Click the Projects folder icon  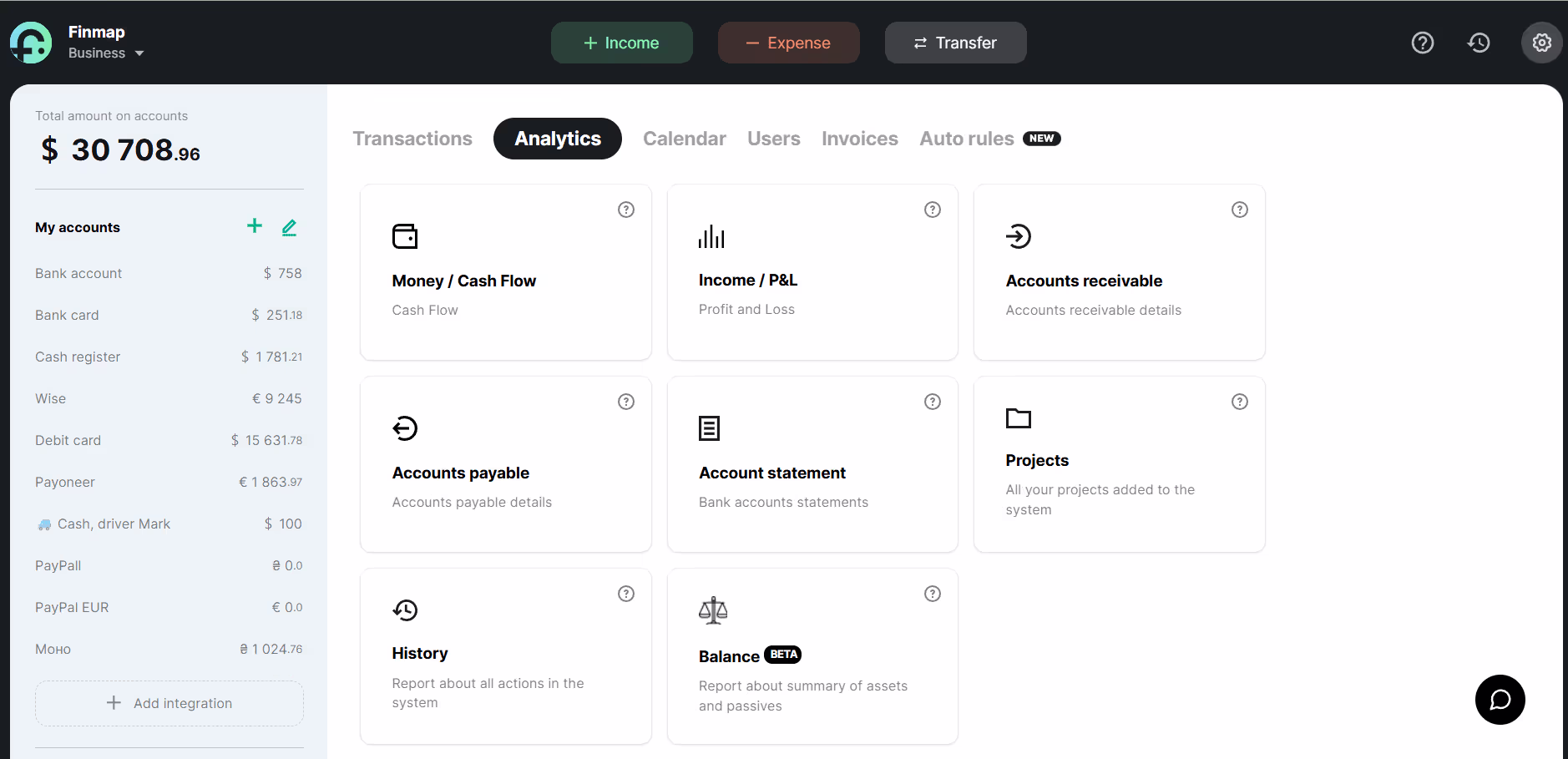coord(1019,418)
